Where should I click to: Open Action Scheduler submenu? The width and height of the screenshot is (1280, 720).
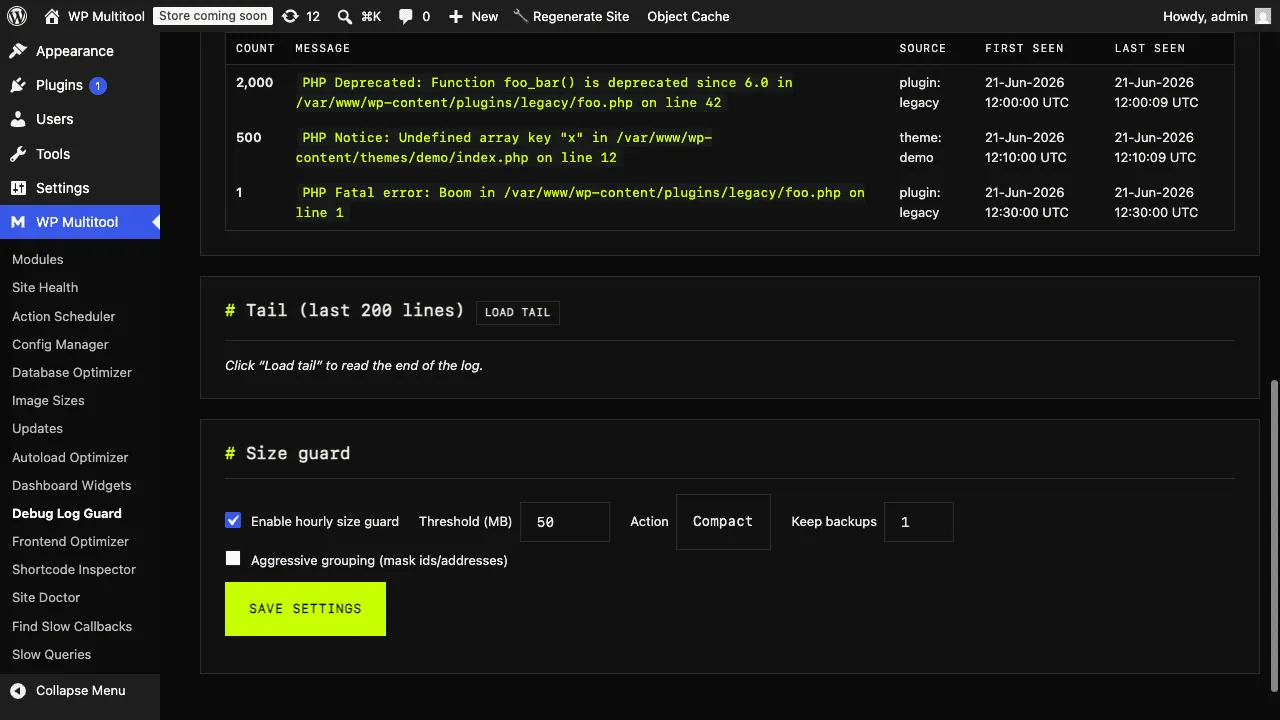coord(64,316)
